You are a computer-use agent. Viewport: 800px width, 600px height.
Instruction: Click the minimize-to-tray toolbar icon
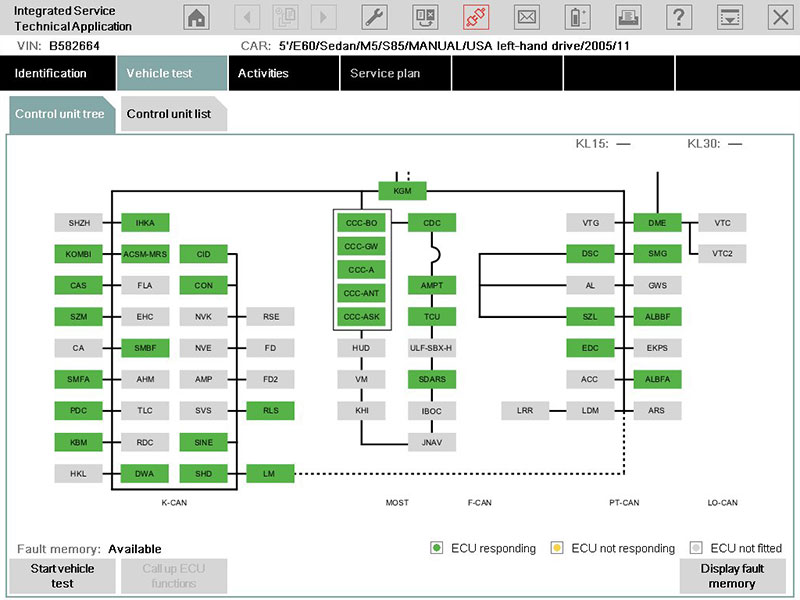click(x=730, y=17)
